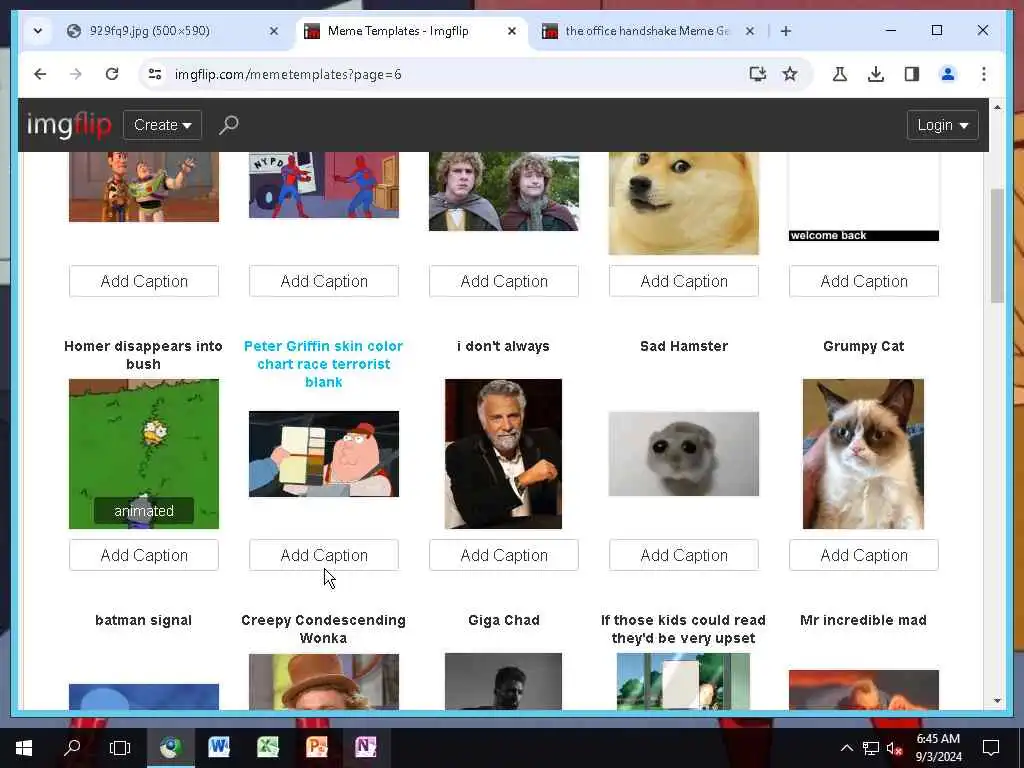Add Caption under the hobbits image
This screenshot has height=768, width=1024.
click(504, 281)
